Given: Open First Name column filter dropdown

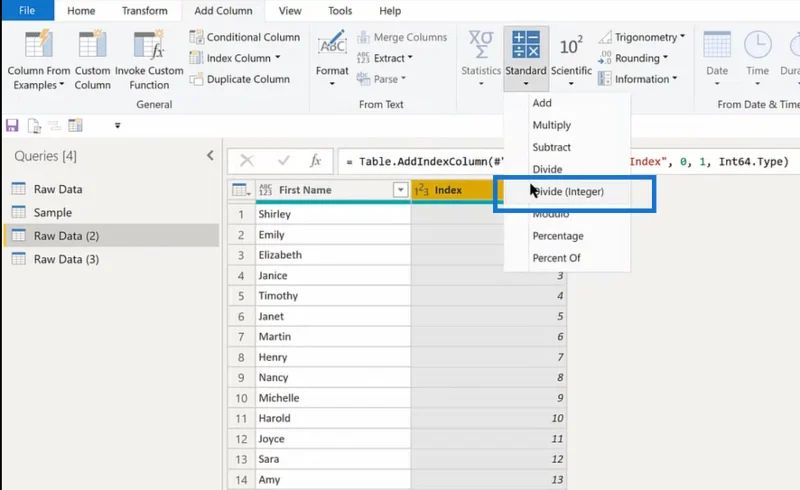Looking at the screenshot, I should 401,190.
